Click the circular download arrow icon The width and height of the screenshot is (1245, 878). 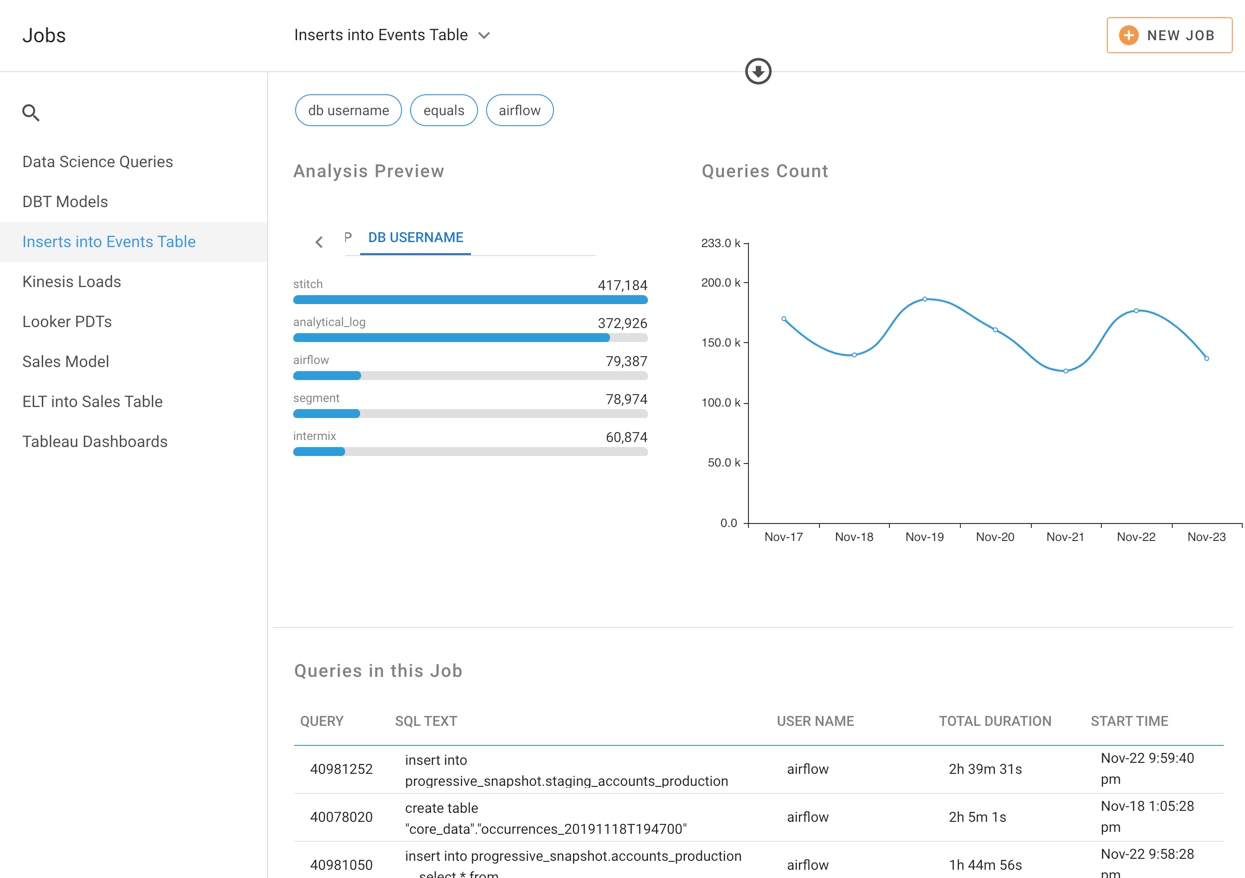click(758, 71)
